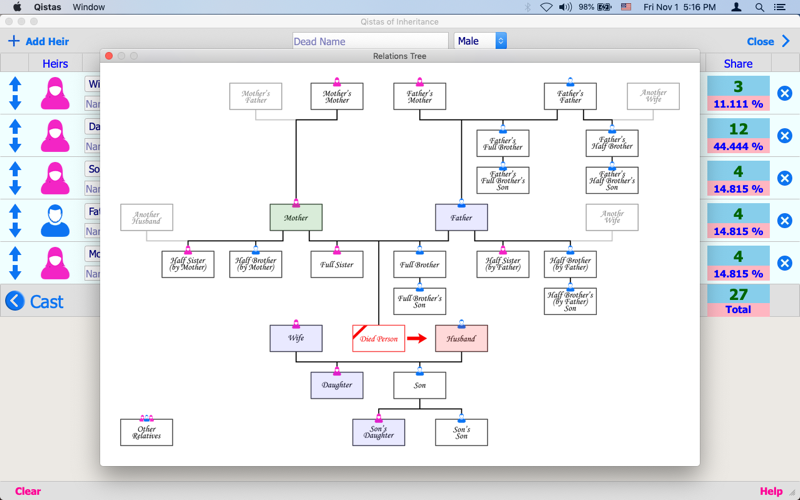Pick the Full Brother's Son node

419,301
